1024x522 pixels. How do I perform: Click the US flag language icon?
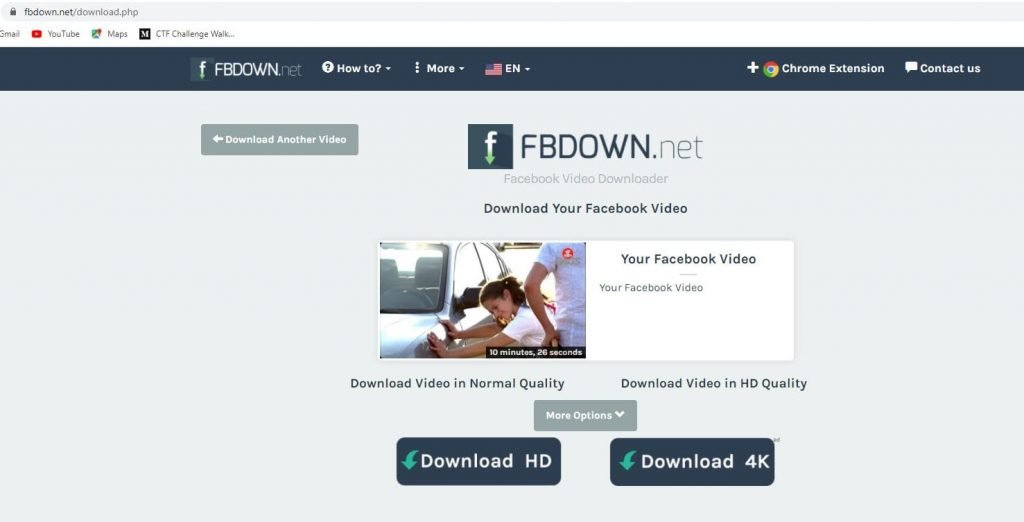pyautogui.click(x=493, y=69)
